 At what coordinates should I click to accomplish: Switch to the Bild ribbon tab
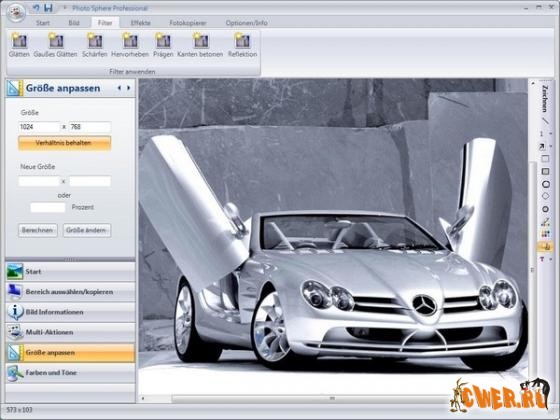pyautogui.click(x=74, y=23)
